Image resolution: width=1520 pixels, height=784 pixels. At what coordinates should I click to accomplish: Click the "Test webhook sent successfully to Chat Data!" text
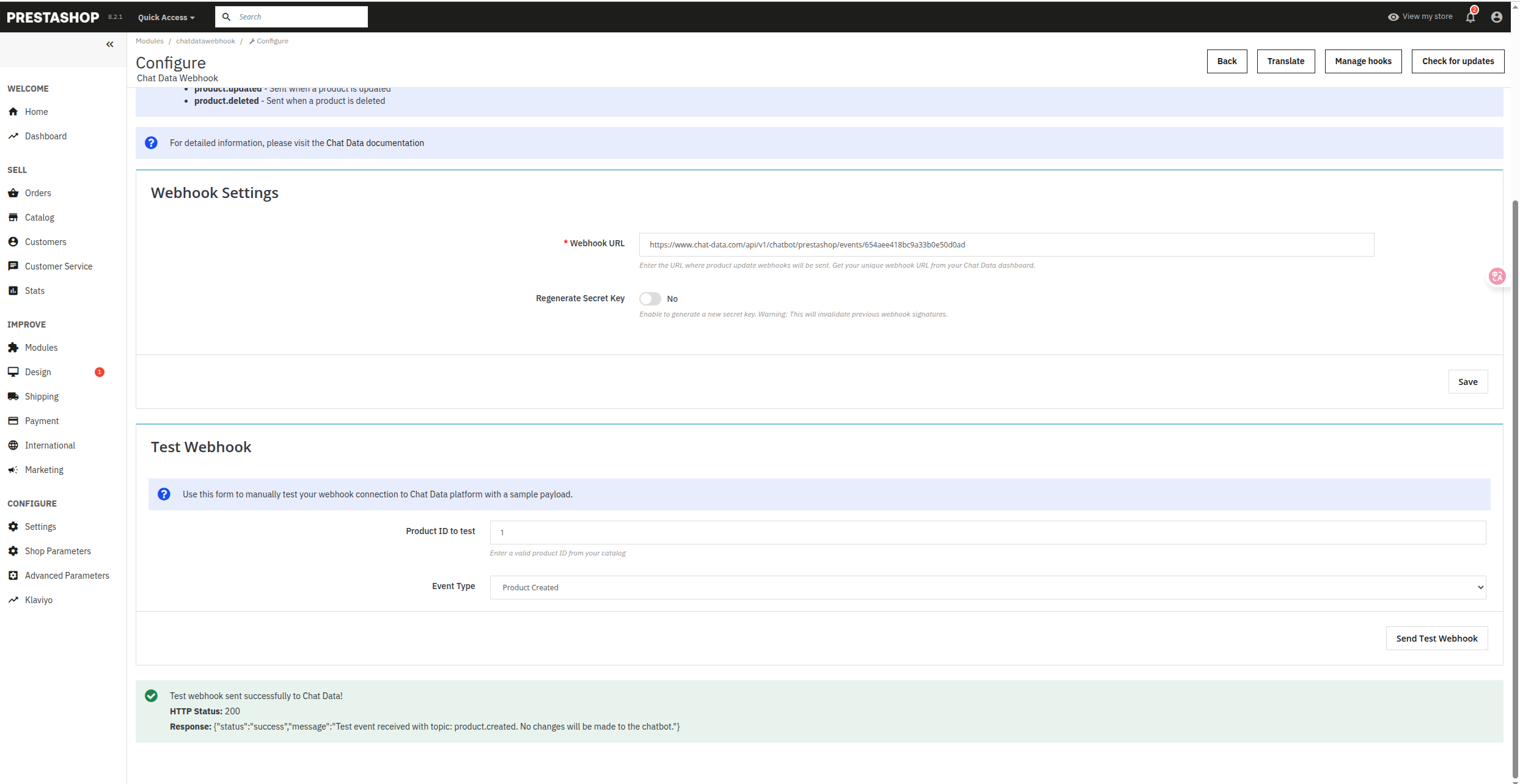(256, 696)
